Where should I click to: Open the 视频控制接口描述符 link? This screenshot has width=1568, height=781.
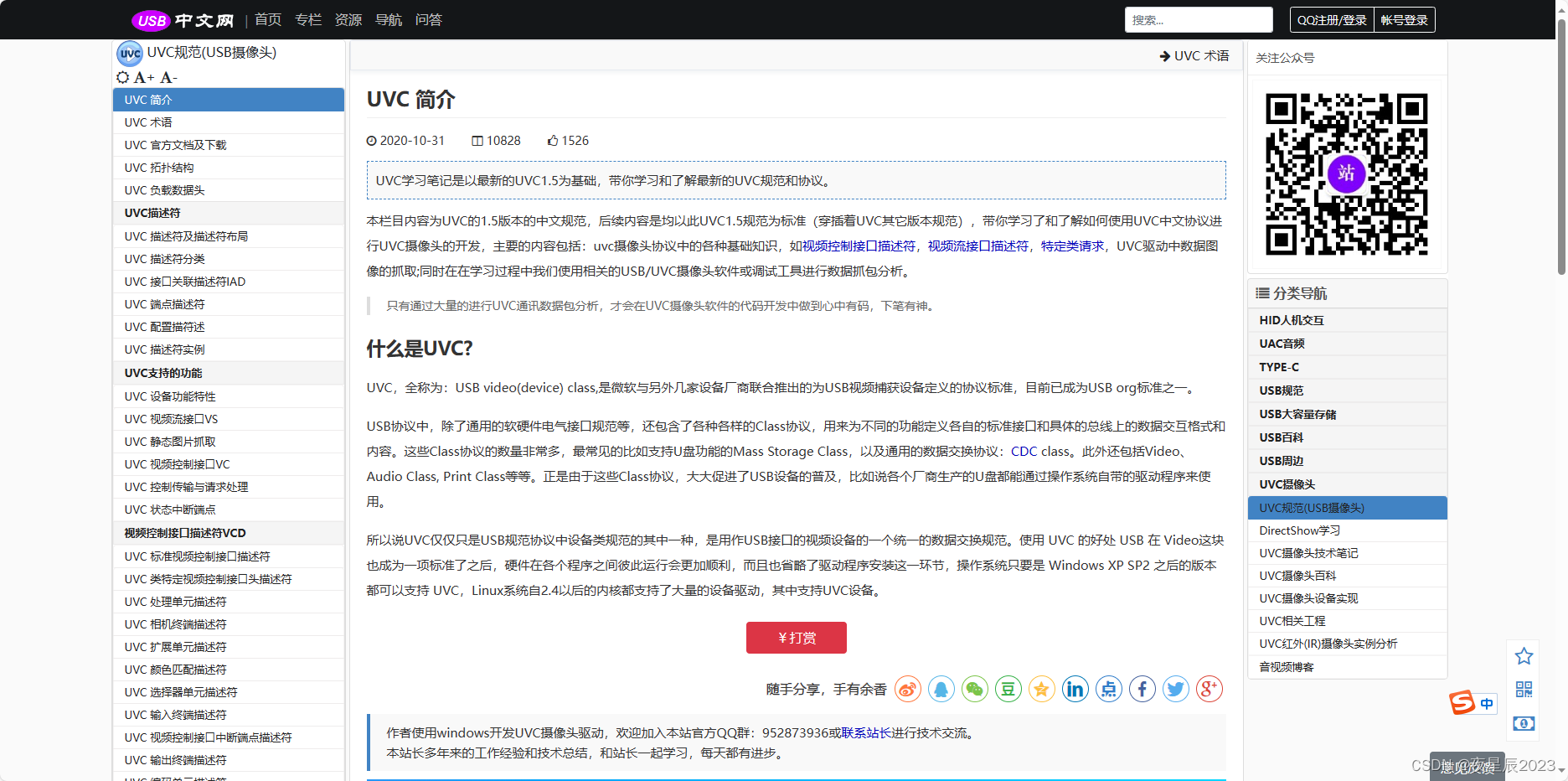pyautogui.click(x=859, y=246)
